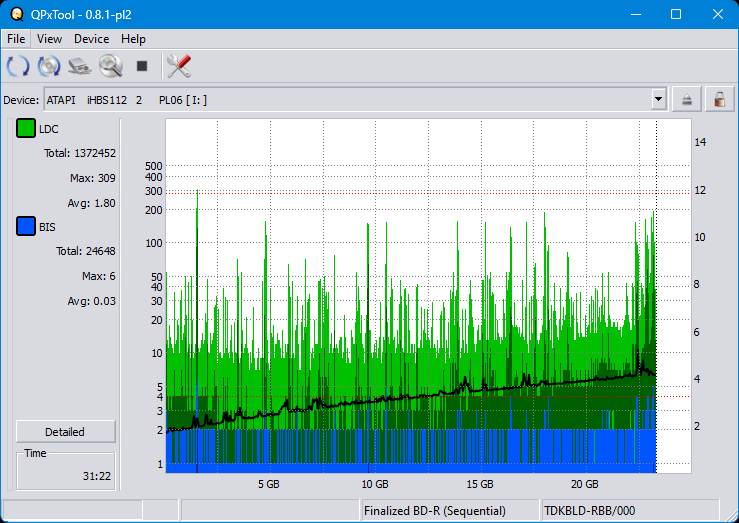
Task: Click the green LDC color swatch
Action: pyautogui.click(x=26, y=128)
